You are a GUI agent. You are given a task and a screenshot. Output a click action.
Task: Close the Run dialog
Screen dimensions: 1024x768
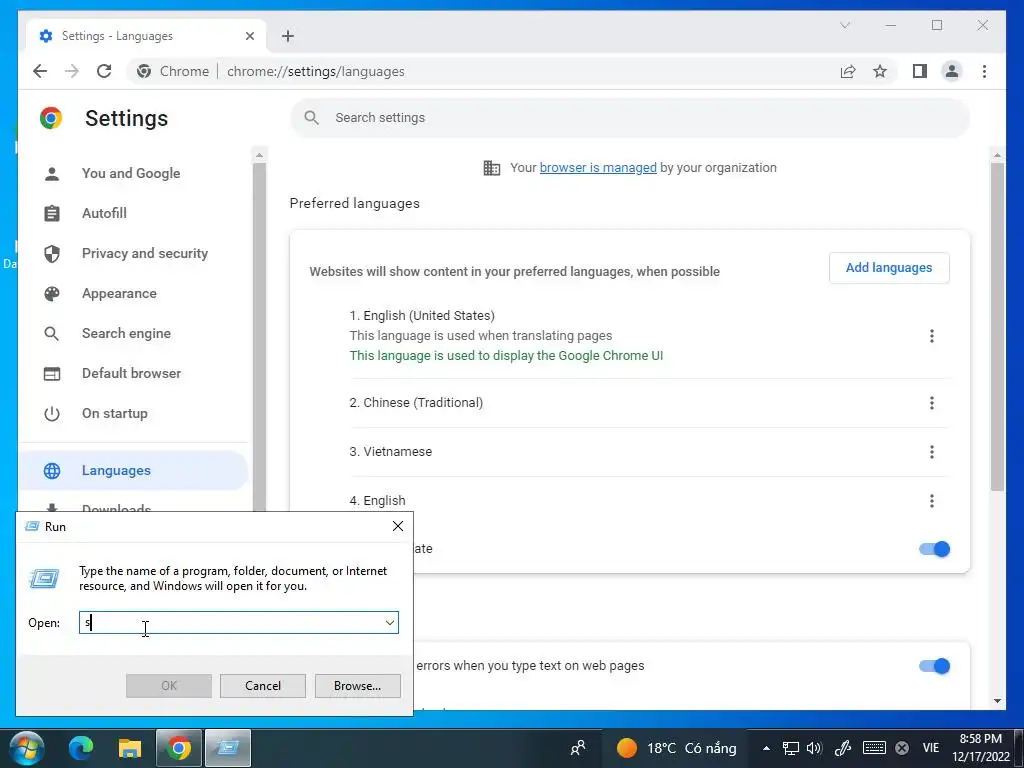(398, 526)
